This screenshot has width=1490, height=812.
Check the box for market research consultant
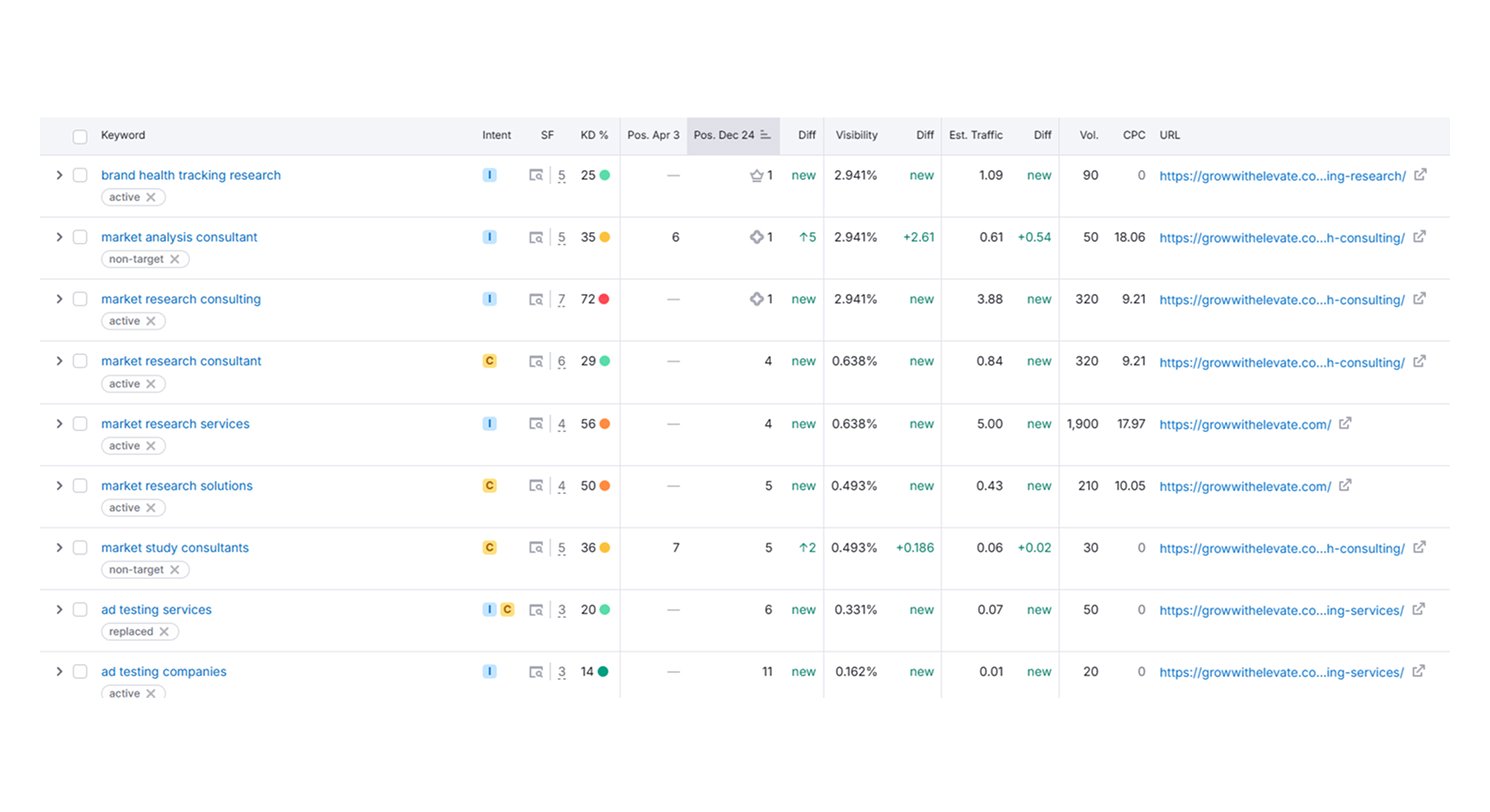pos(80,361)
